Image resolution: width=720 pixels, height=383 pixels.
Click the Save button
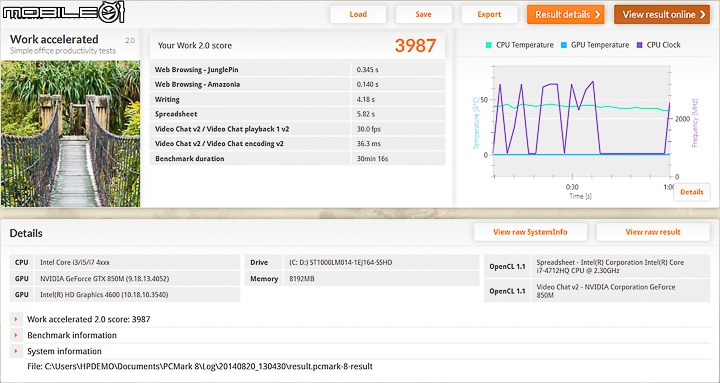tap(423, 14)
